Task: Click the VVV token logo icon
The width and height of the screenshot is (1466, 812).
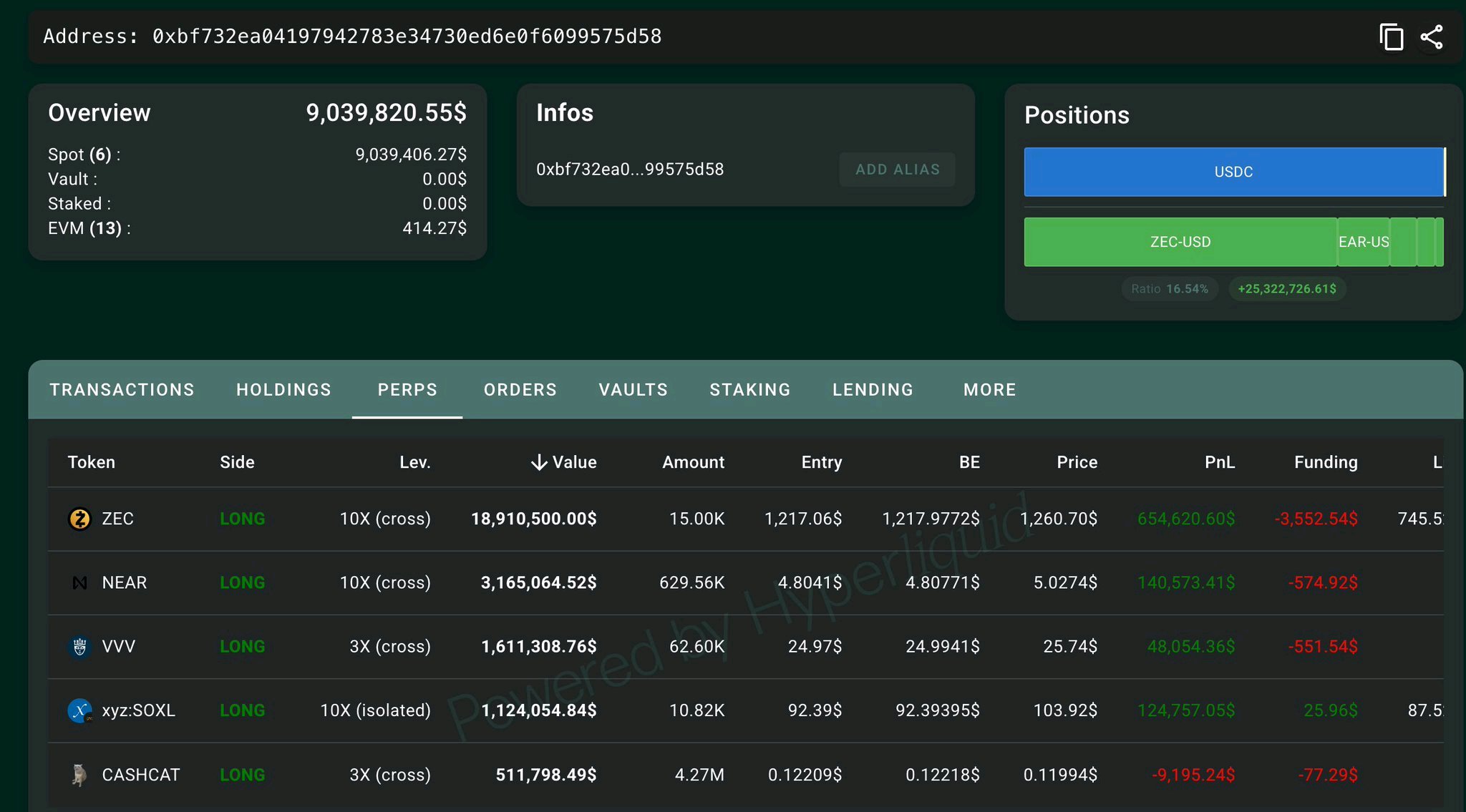Action: 79,647
